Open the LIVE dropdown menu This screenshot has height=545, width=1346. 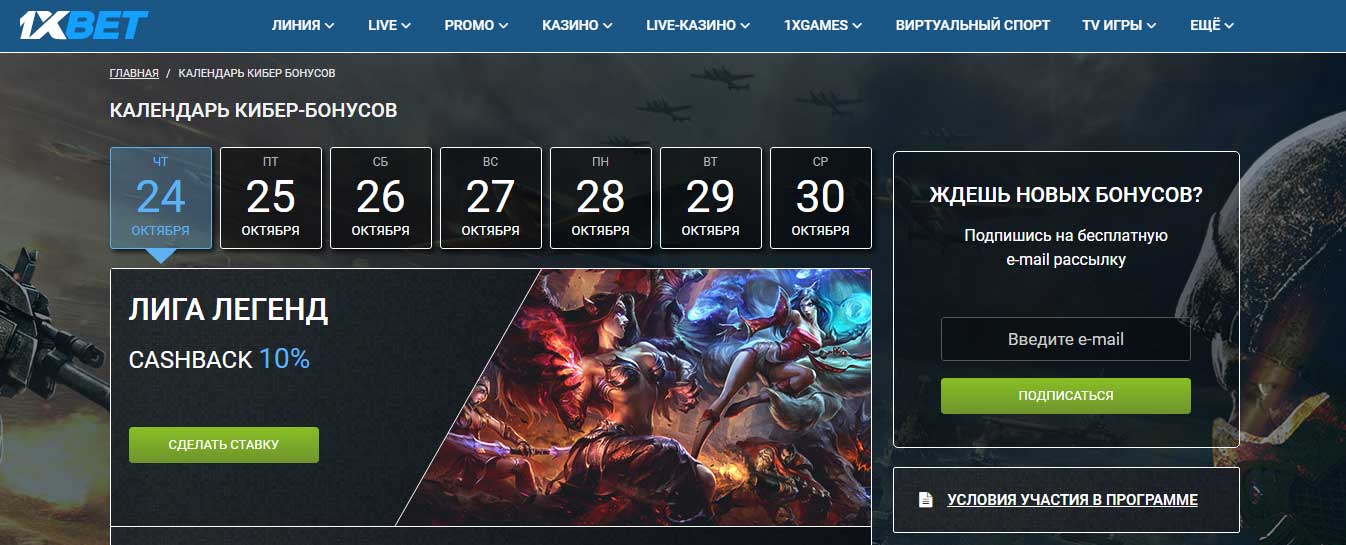point(389,25)
